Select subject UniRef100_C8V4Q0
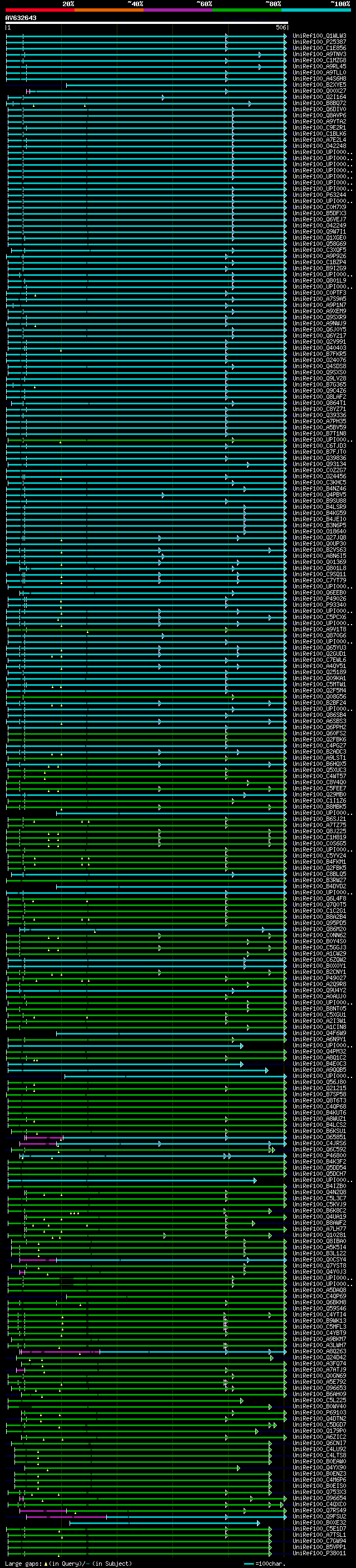Screen dimensions: 356x1568 (319, 782)
